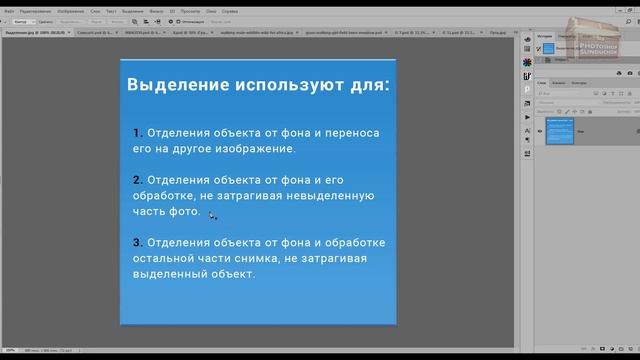640x360 pixels.
Task: Open the colorful wheel panel icon
Action: [x=527, y=62]
